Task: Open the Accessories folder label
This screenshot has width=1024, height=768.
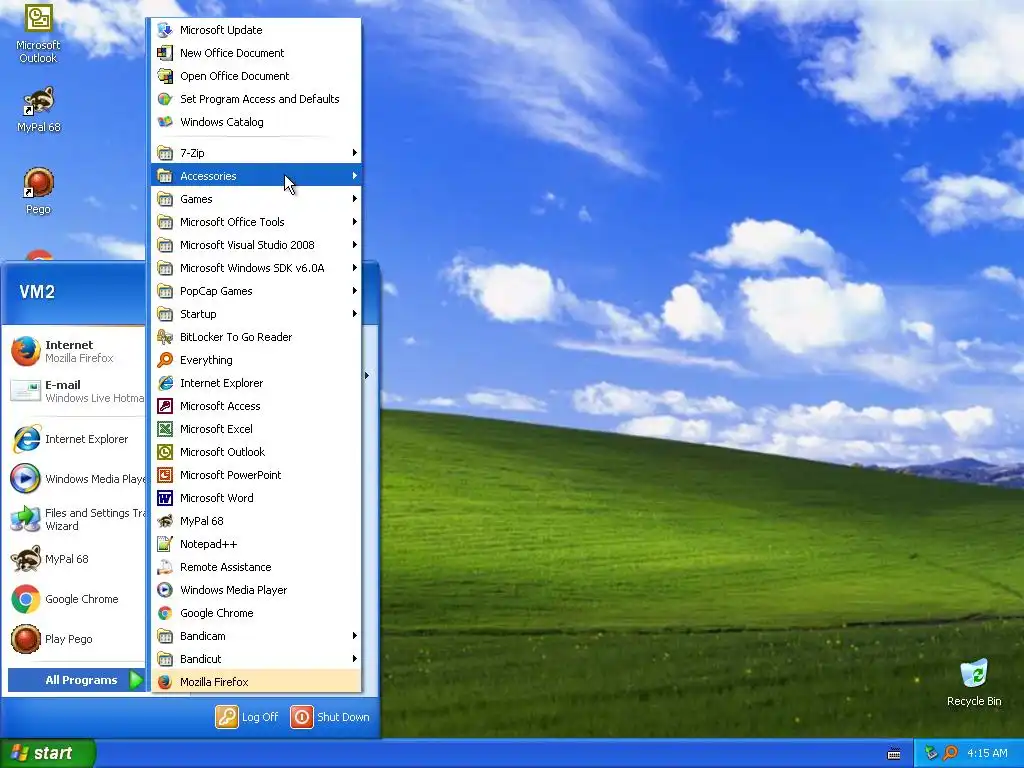Action: coord(208,176)
